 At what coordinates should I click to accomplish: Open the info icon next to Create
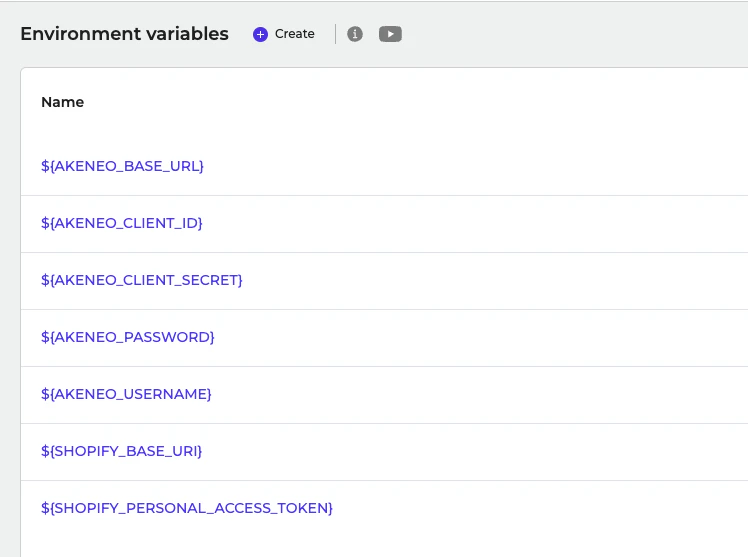(x=354, y=34)
